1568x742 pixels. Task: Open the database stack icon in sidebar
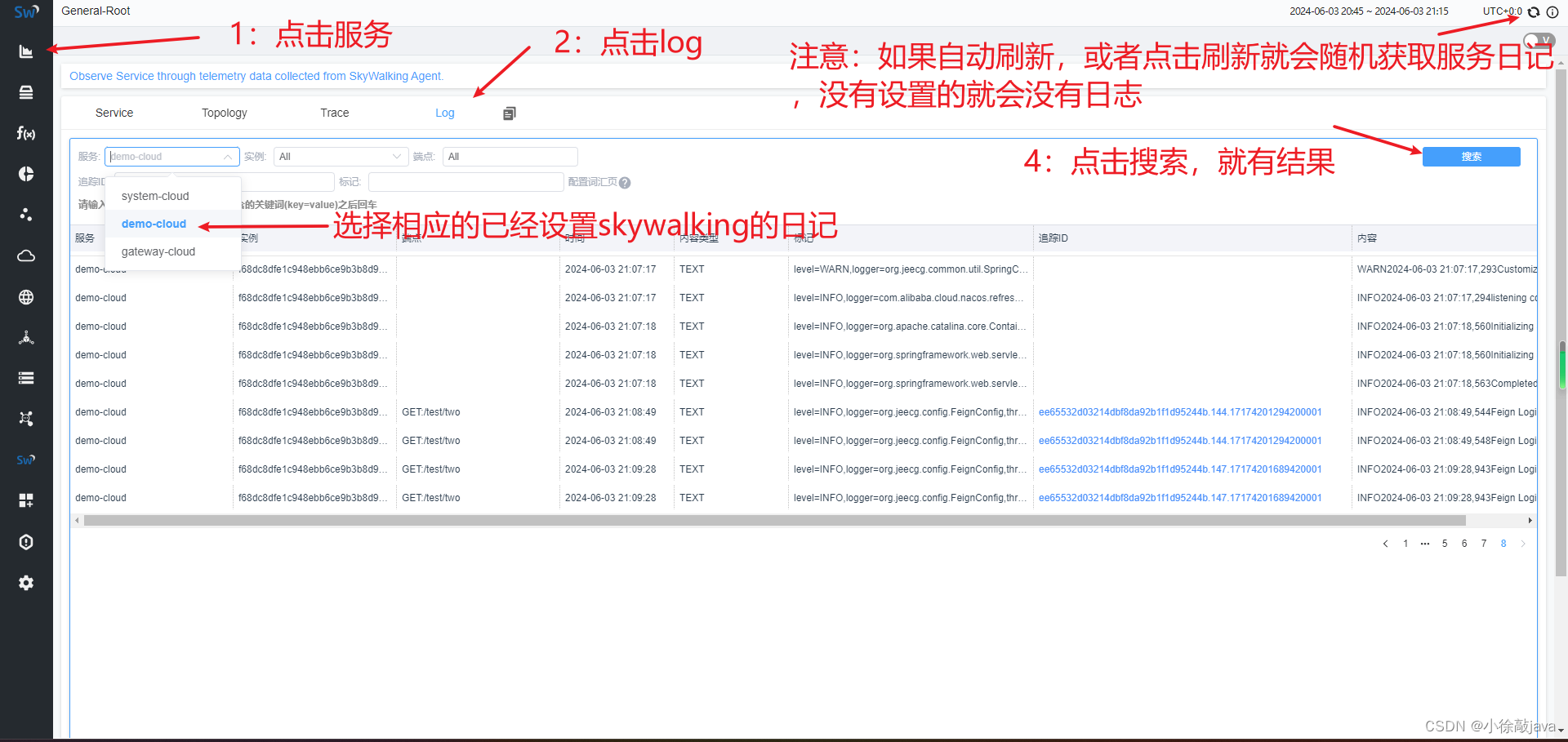click(x=26, y=92)
